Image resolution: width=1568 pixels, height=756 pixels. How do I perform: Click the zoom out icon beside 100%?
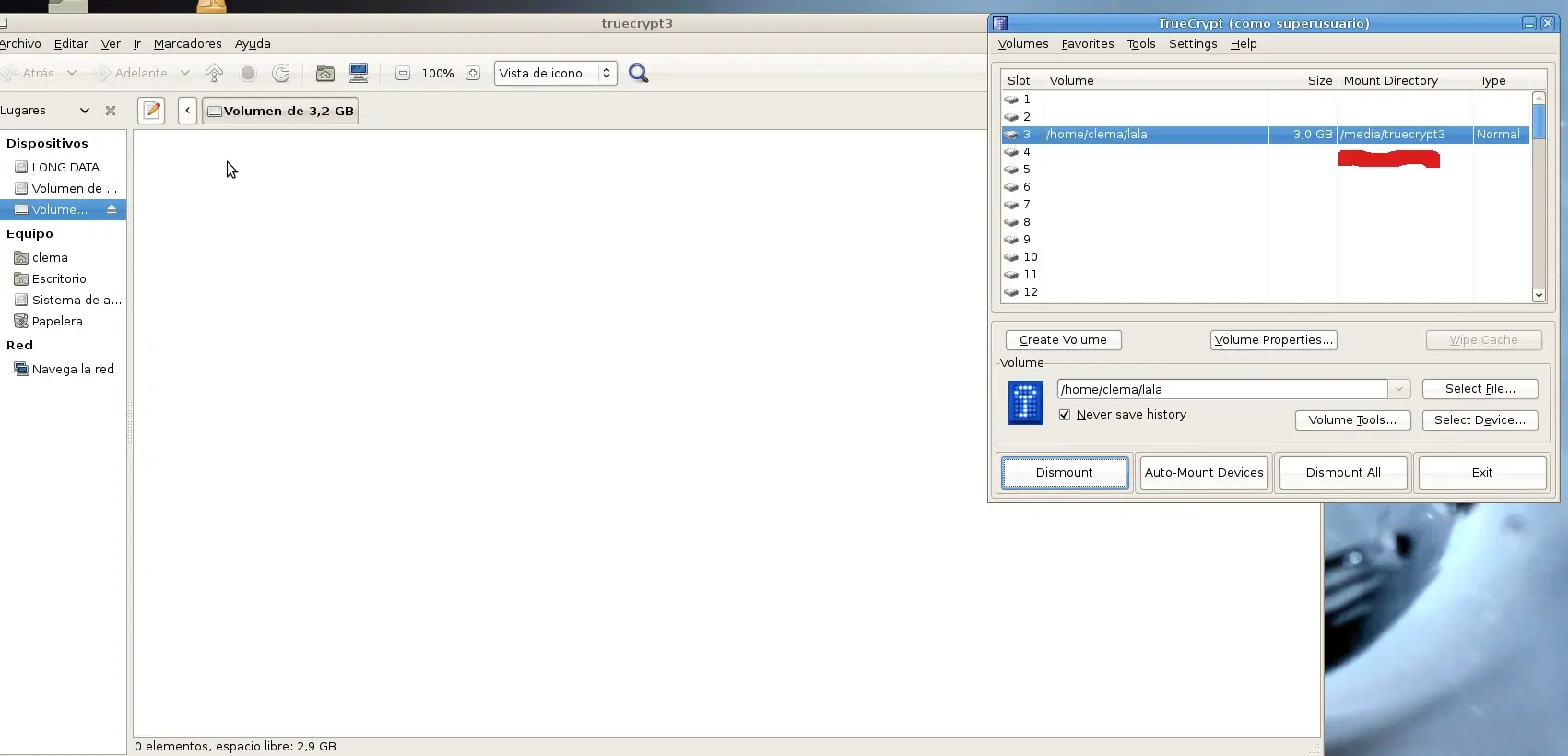tap(403, 73)
